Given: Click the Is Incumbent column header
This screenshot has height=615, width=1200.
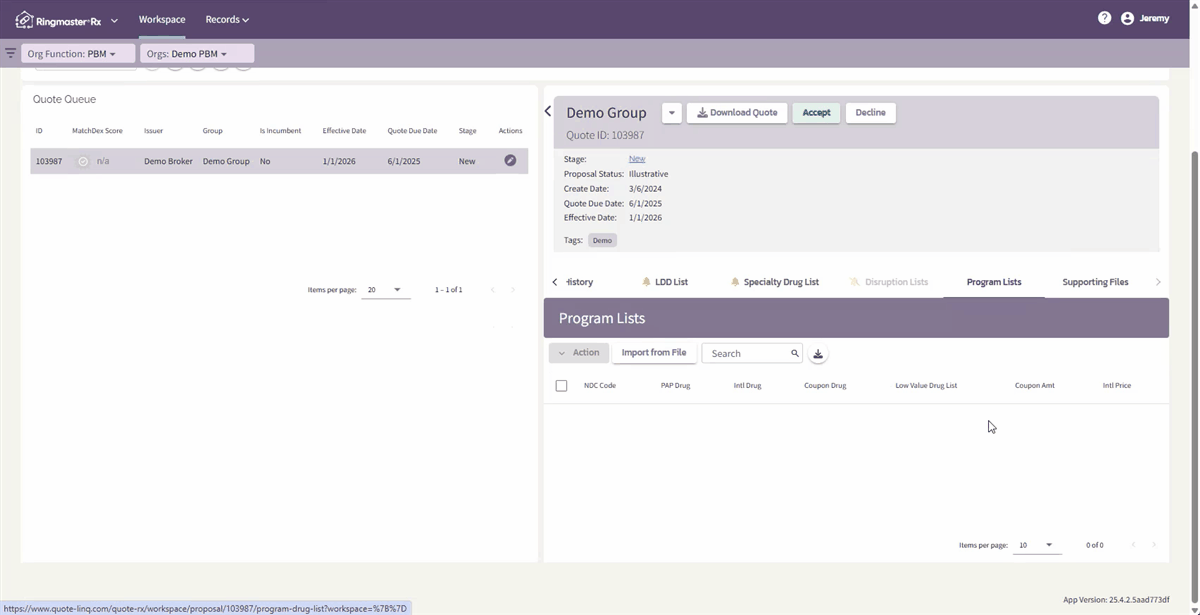Looking at the screenshot, I should tap(280, 131).
